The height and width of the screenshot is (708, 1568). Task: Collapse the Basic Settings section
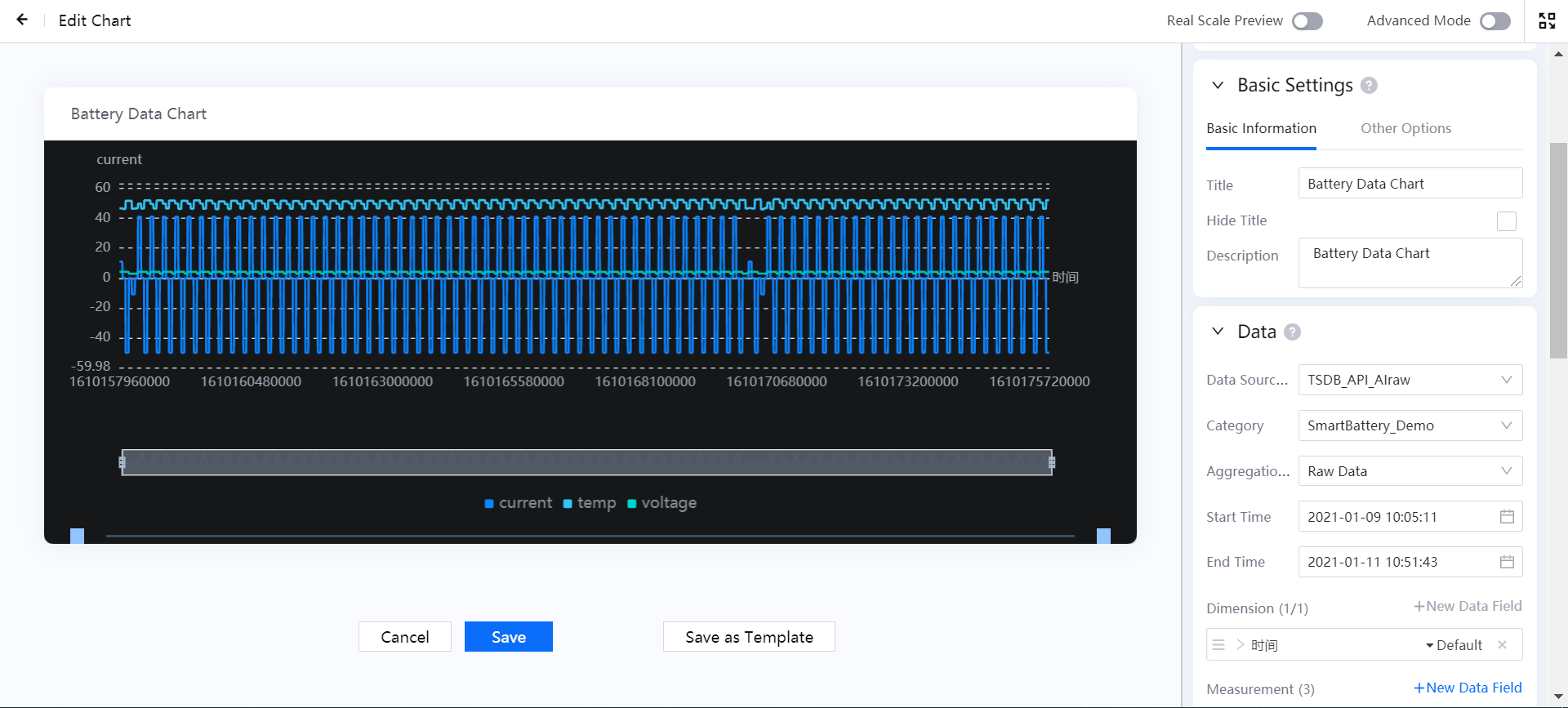tap(1218, 86)
